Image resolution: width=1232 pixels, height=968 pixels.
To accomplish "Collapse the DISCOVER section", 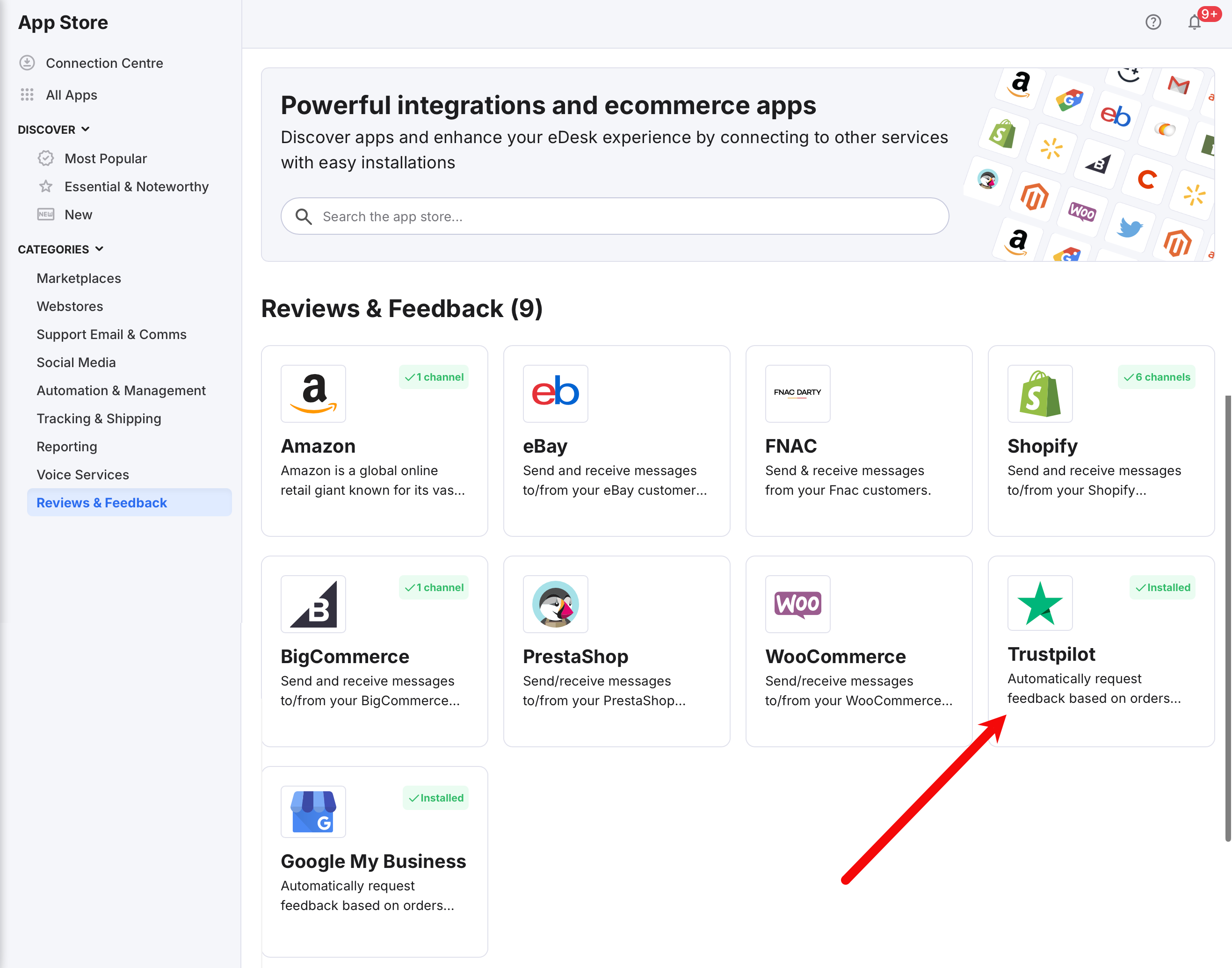I will tap(54, 130).
